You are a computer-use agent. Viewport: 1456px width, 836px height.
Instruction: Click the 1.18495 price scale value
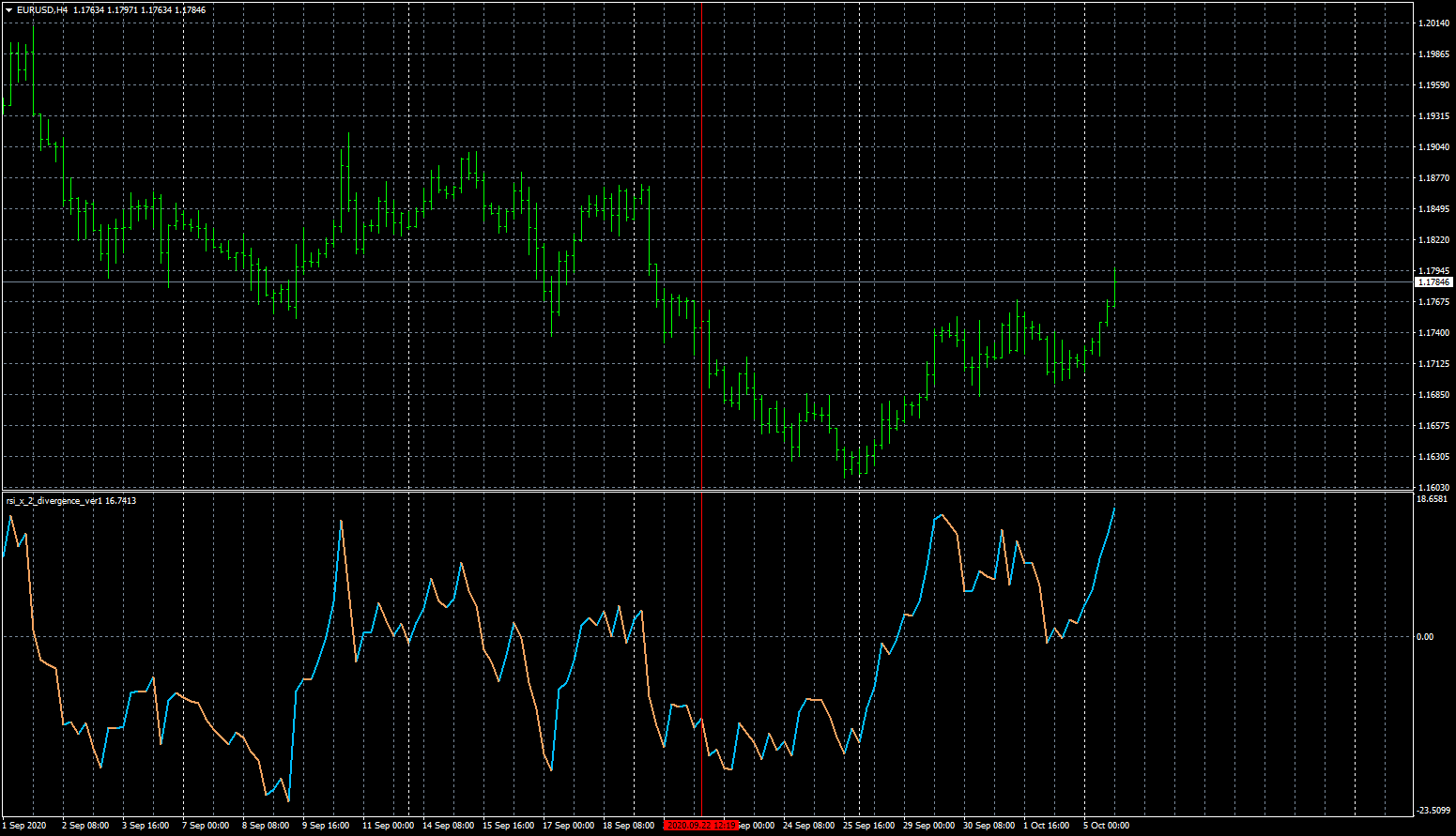point(1433,209)
